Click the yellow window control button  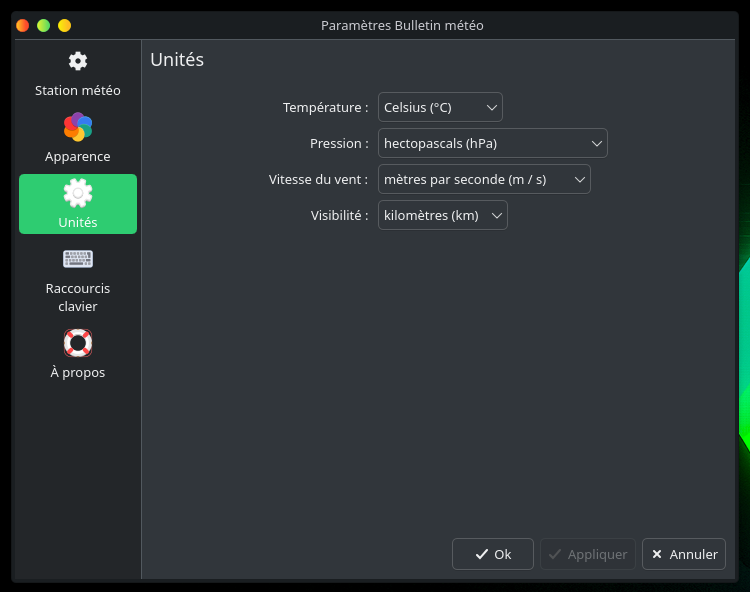(x=64, y=25)
